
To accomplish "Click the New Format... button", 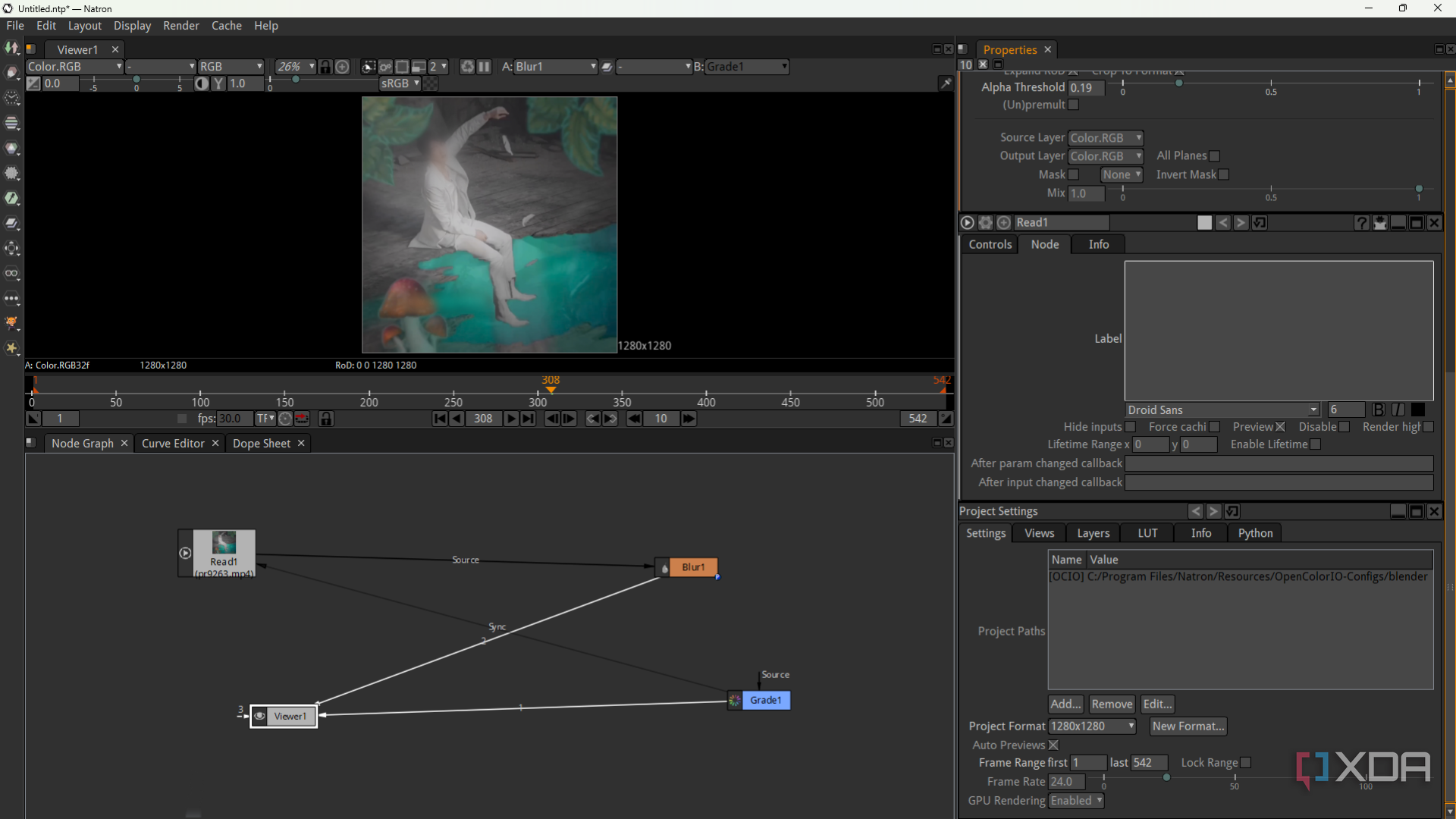I will (1188, 726).
